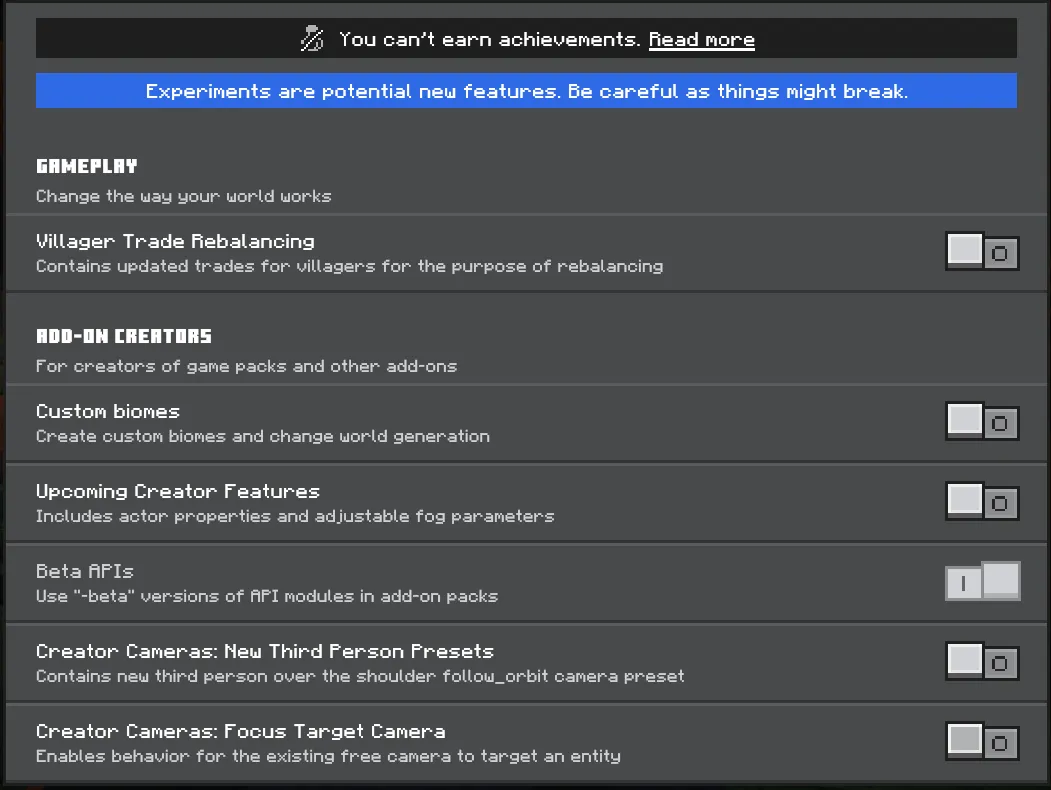Click the Focus Target Camera title text
1051x790 pixels.
click(x=241, y=731)
